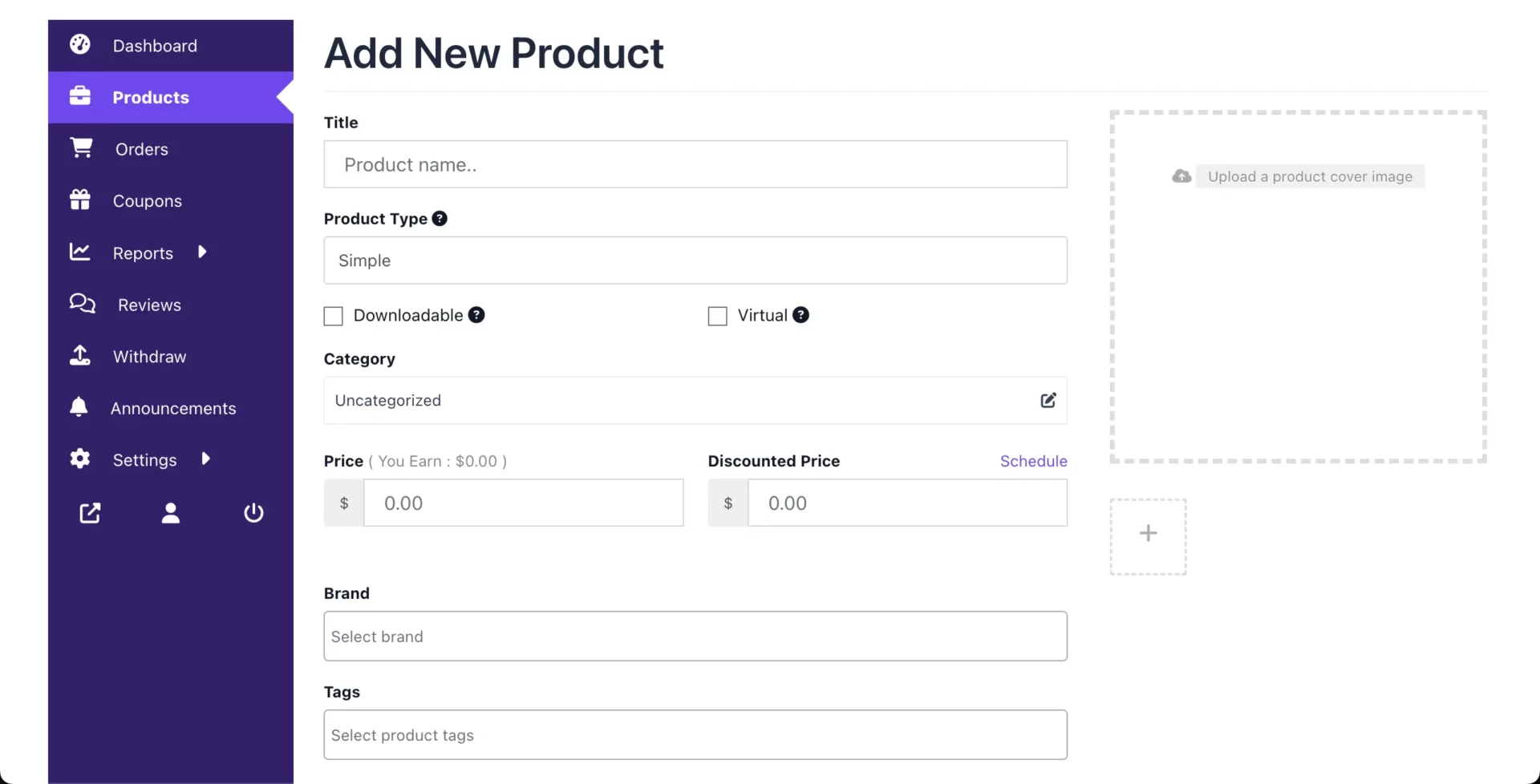Image resolution: width=1540 pixels, height=784 pixels.
Task: Click the dollar sign beside Discounted Price field
Action: pyautogui.click(x=728, y=503)
